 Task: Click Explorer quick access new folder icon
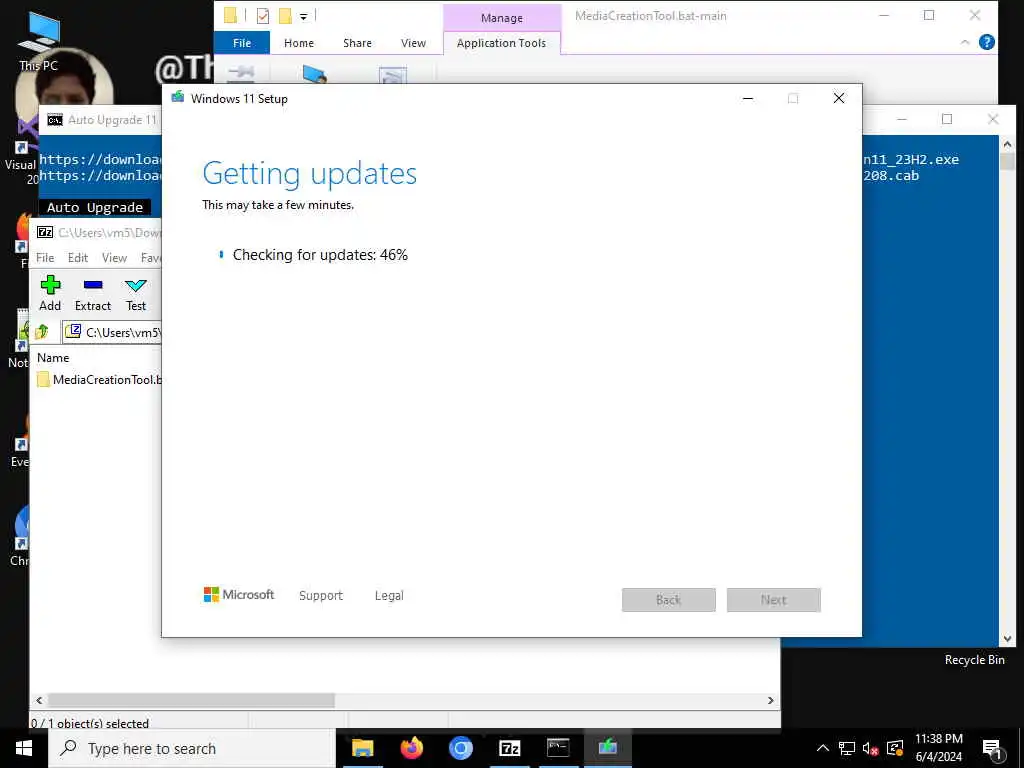coord(285,16)
